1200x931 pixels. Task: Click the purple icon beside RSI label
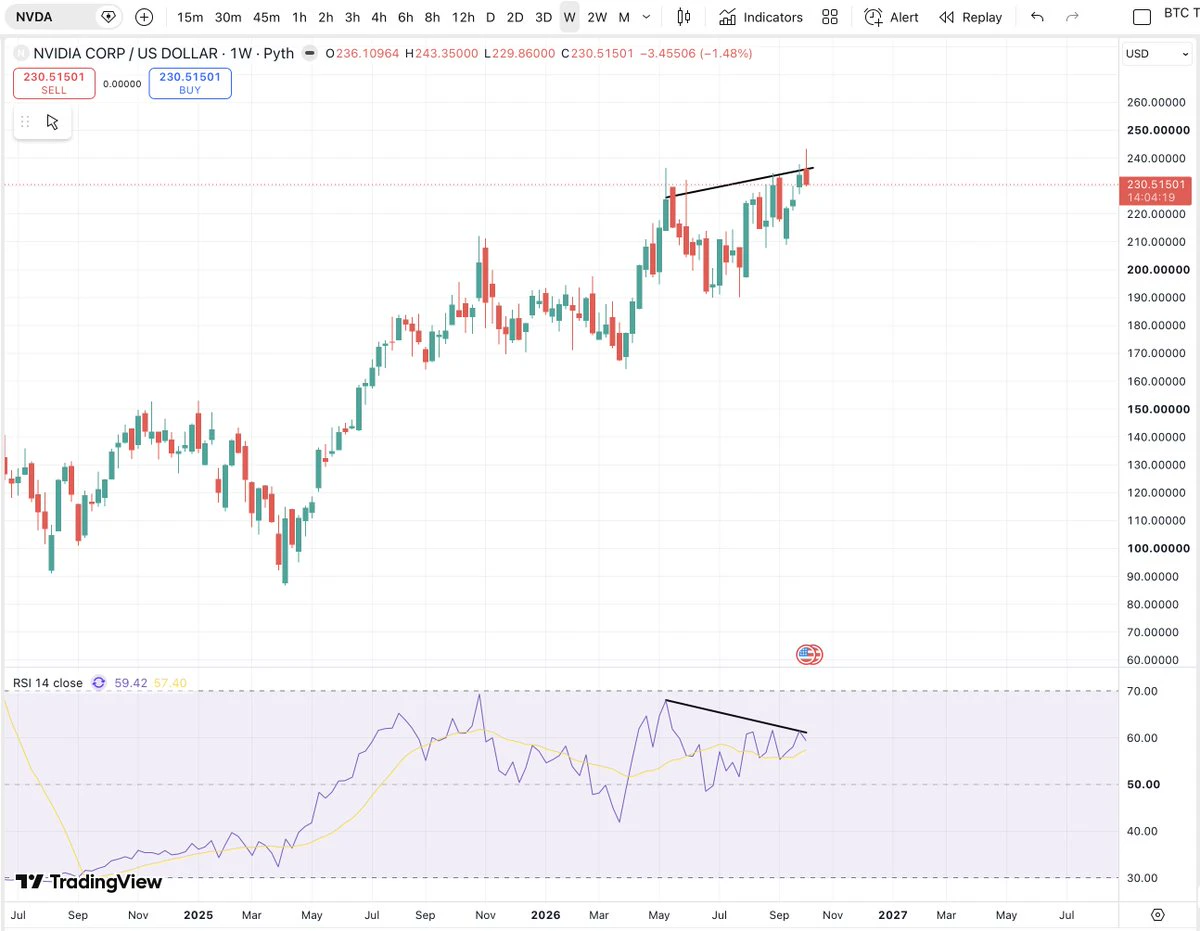click(x=99, y=683)
